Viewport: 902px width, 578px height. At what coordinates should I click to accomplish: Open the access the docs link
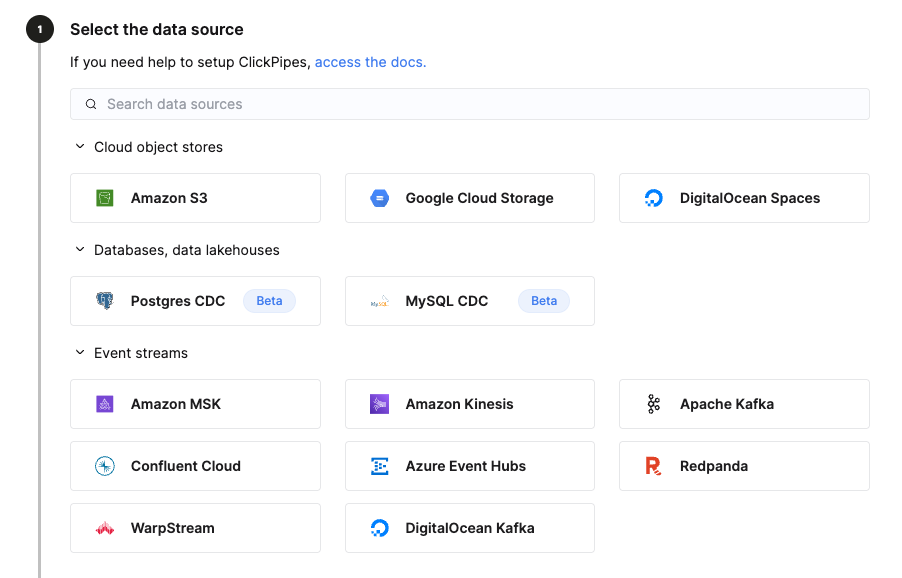pyautogui.click(x=370, y=62)
